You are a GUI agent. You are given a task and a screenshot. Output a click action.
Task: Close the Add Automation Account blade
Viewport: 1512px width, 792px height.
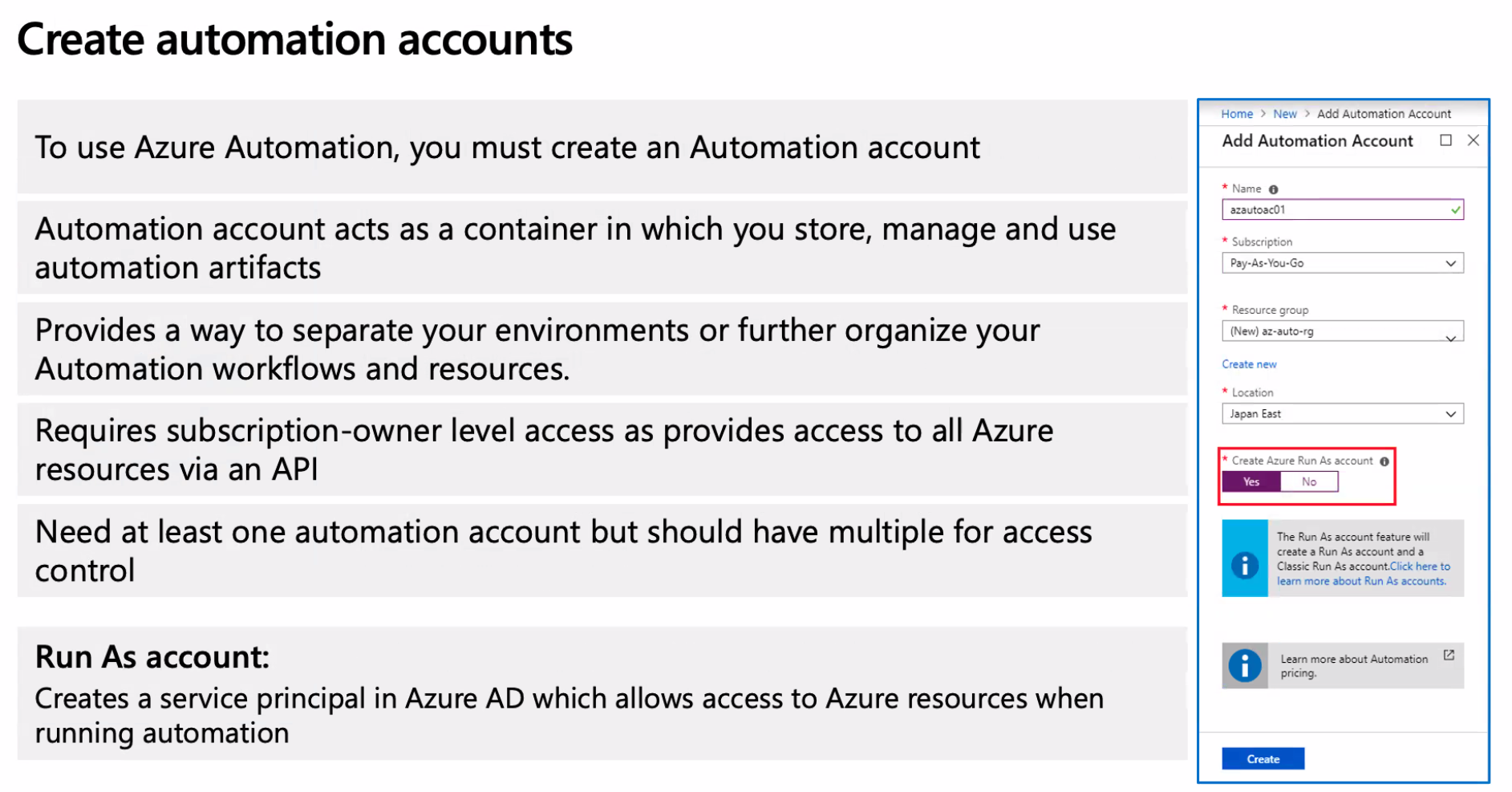1473,140
